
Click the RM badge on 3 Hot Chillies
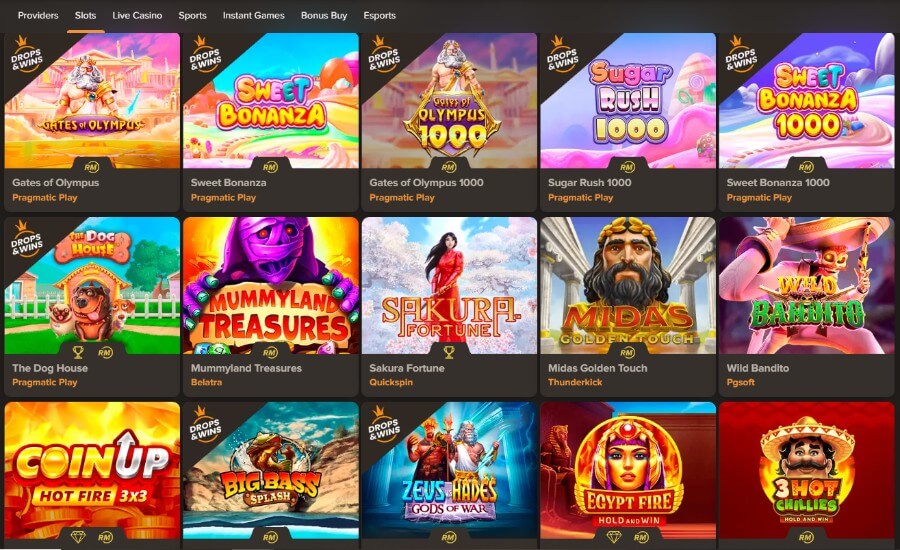pyautogui.click(x=806, y=537)
